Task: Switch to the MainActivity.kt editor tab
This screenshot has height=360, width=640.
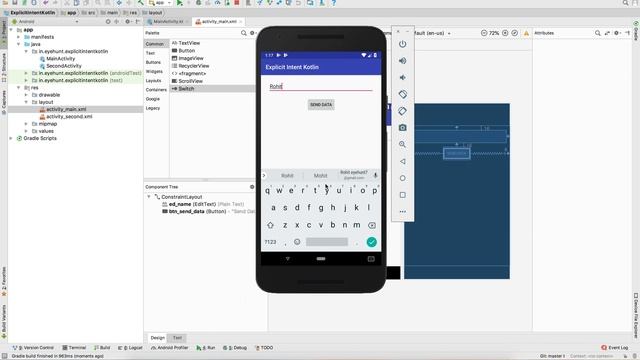Action: point(168,21)
